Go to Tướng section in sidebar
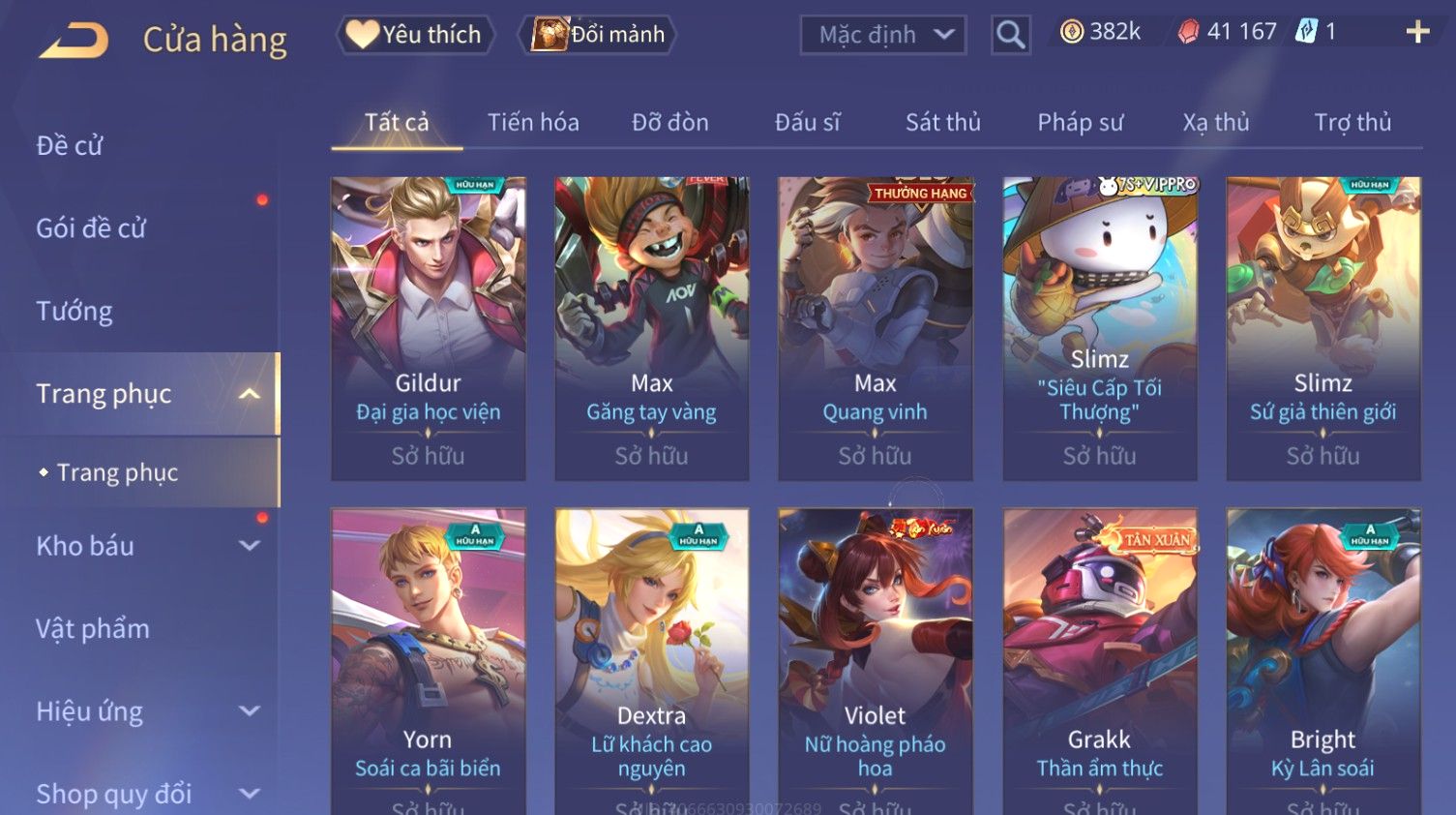The image size is (1456, 815). click(x=74, y=312)
